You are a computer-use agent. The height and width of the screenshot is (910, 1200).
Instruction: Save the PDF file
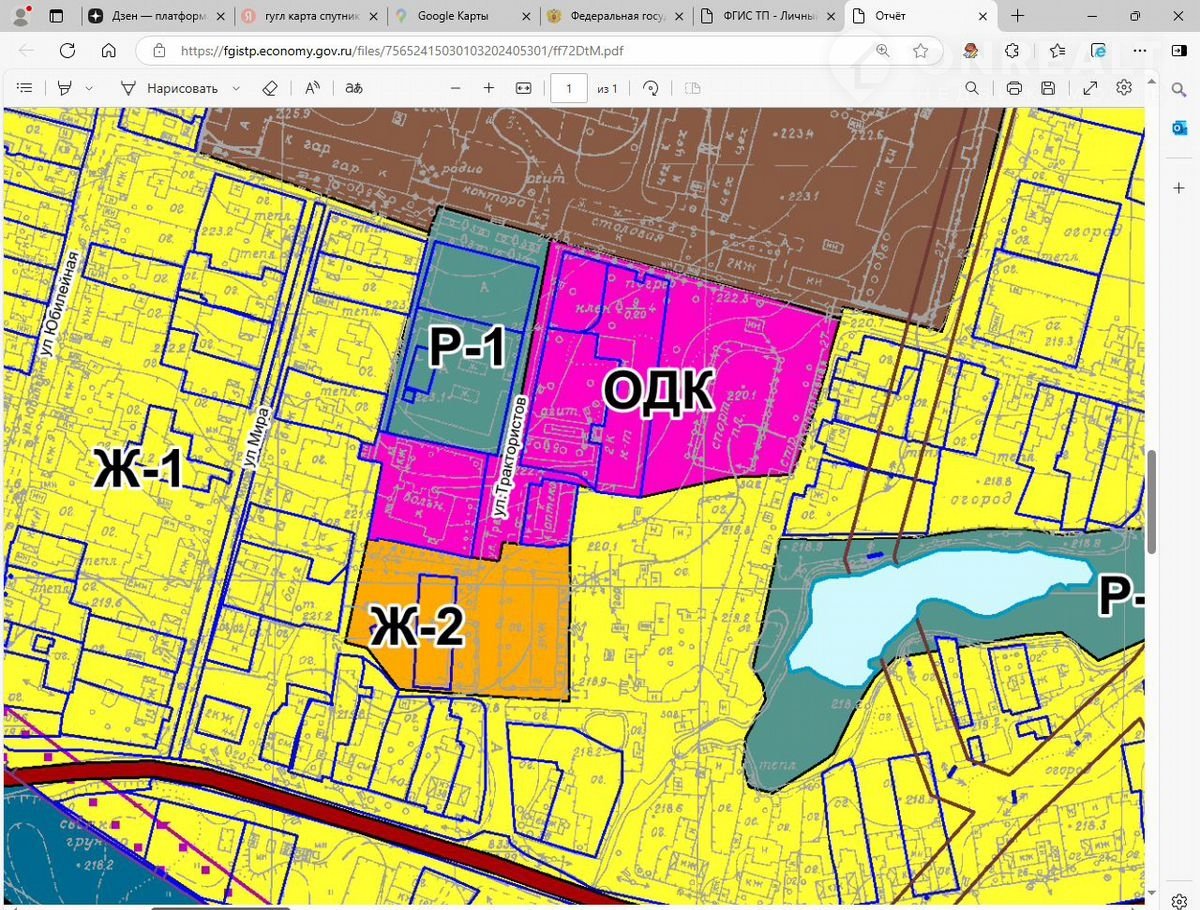tap(1048, 88)
